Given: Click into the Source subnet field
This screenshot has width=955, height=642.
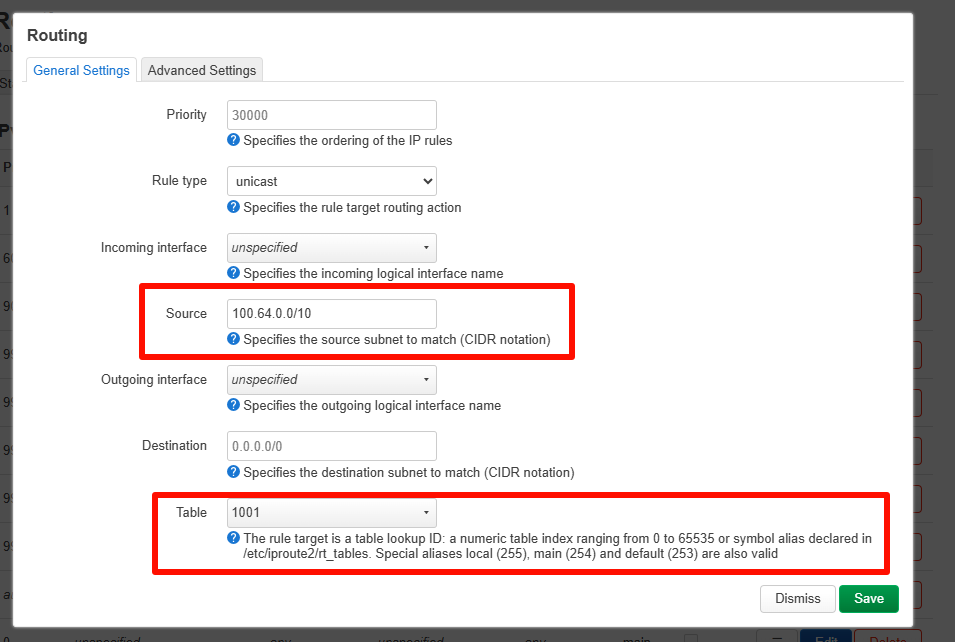Looking at the screenshot, I should pos(331,314).
